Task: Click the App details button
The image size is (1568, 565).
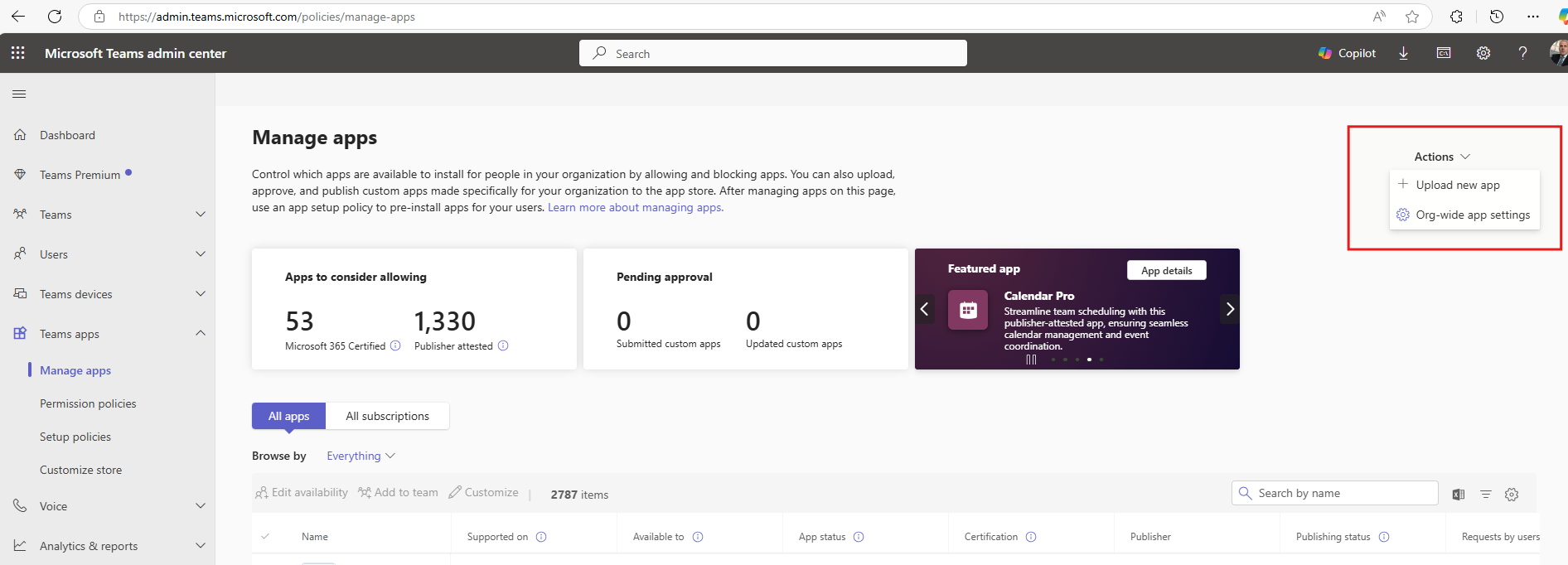Action: coord(1166,271)
